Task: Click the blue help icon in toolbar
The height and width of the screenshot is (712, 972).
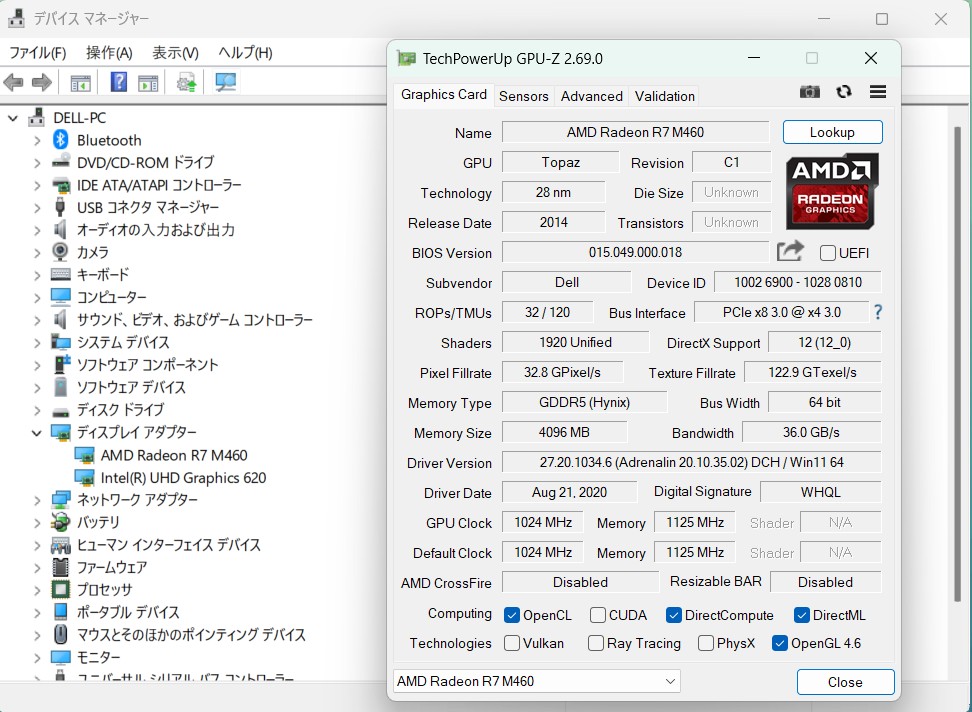Action: (x=119, y=83)
